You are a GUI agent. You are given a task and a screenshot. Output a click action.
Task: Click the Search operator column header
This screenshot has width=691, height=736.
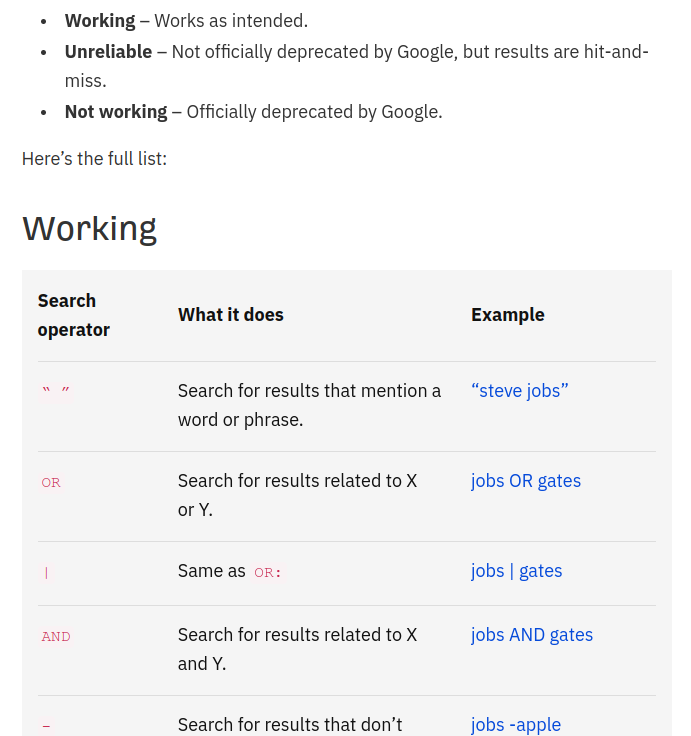click(x=73, y=315)
